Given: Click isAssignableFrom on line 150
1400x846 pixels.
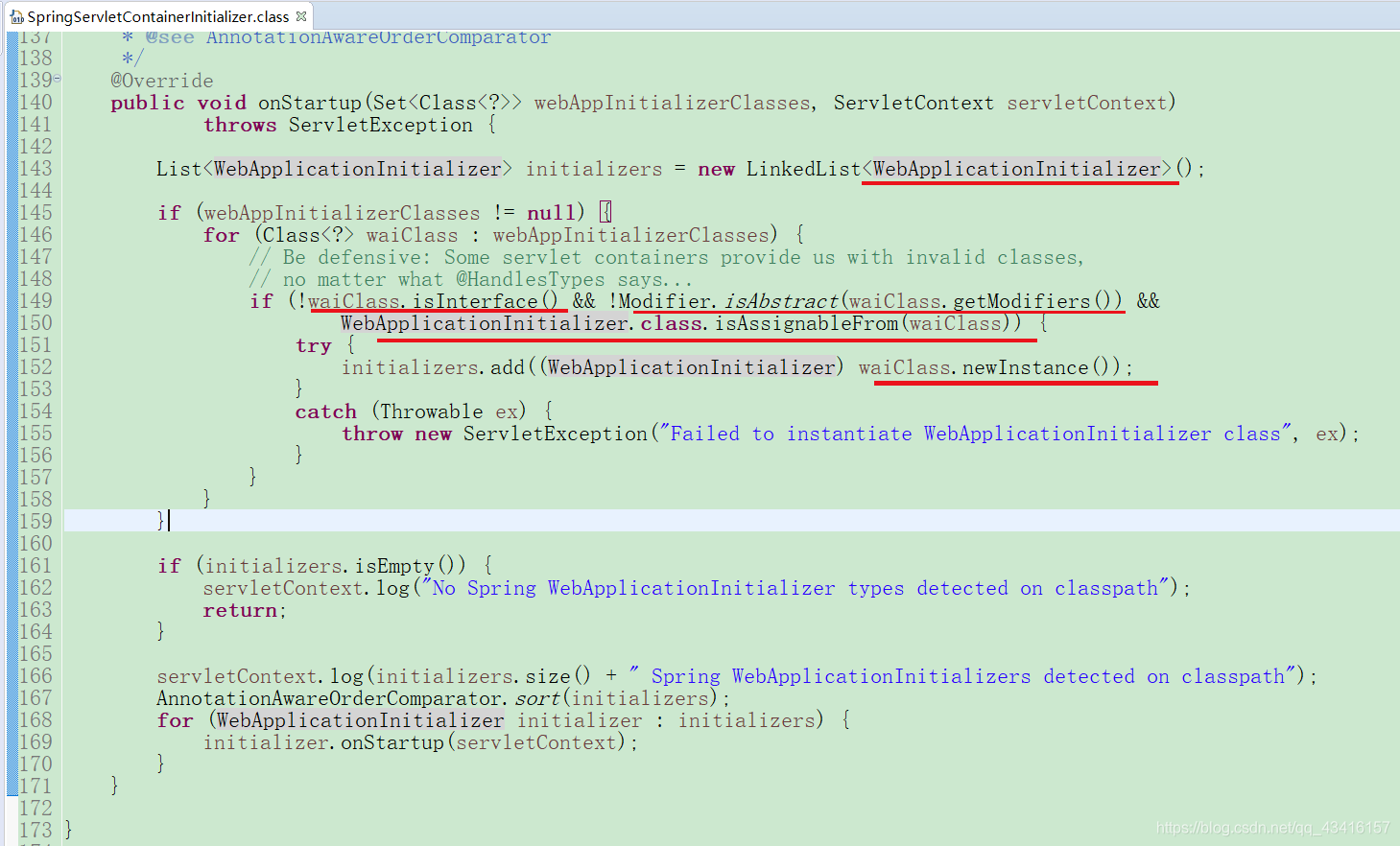Looking at the screenshot, I should tap(807, 323).
